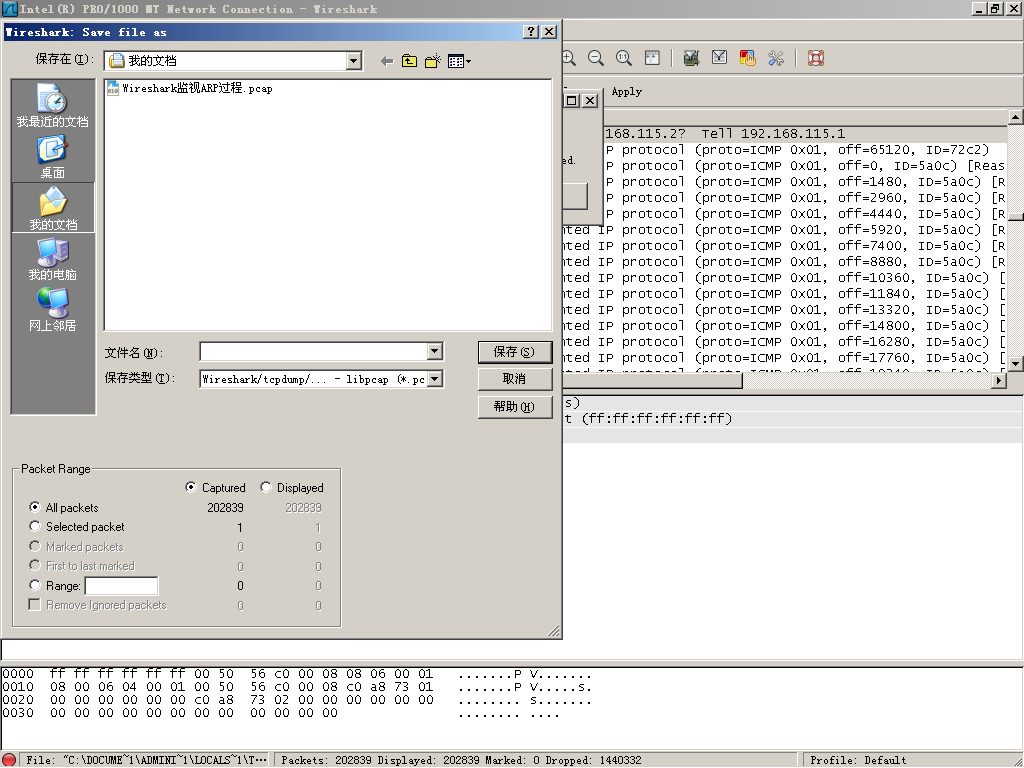Click the help question mark in dialog title bar
1024x768 pixels.
(x=531, y=32)
